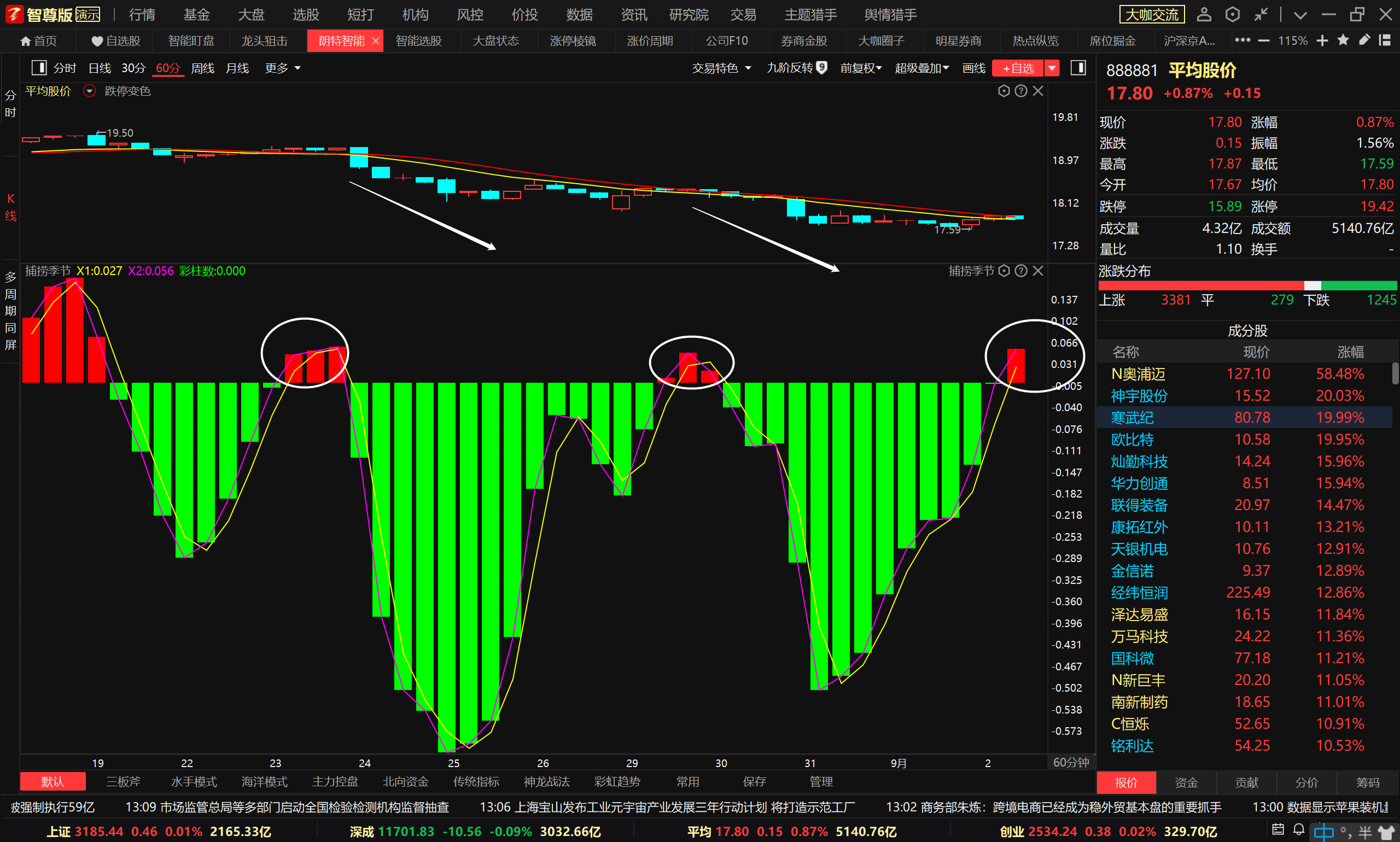Open the 涨停棱镜 tab
The image size is (1400, 842).
(x=573, y=41)
